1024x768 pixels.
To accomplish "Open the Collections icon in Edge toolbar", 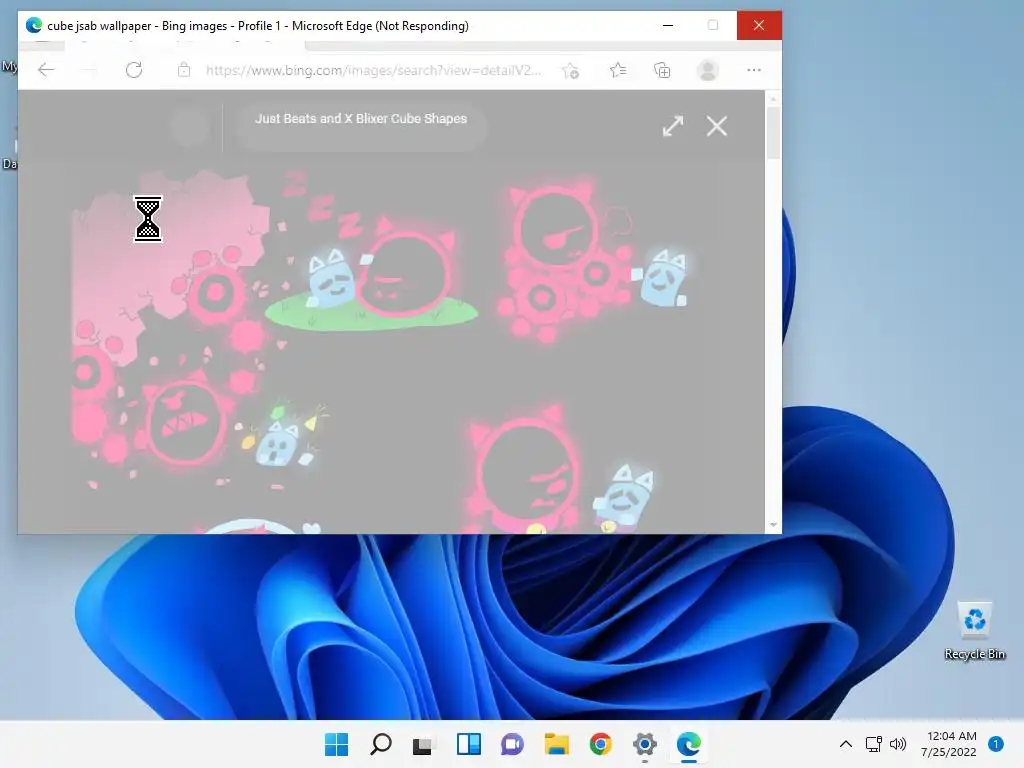I will [x=662, y=70].
